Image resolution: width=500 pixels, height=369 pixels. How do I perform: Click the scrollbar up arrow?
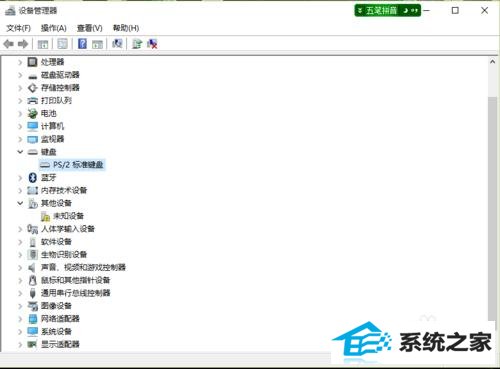[x=492, y=62]
